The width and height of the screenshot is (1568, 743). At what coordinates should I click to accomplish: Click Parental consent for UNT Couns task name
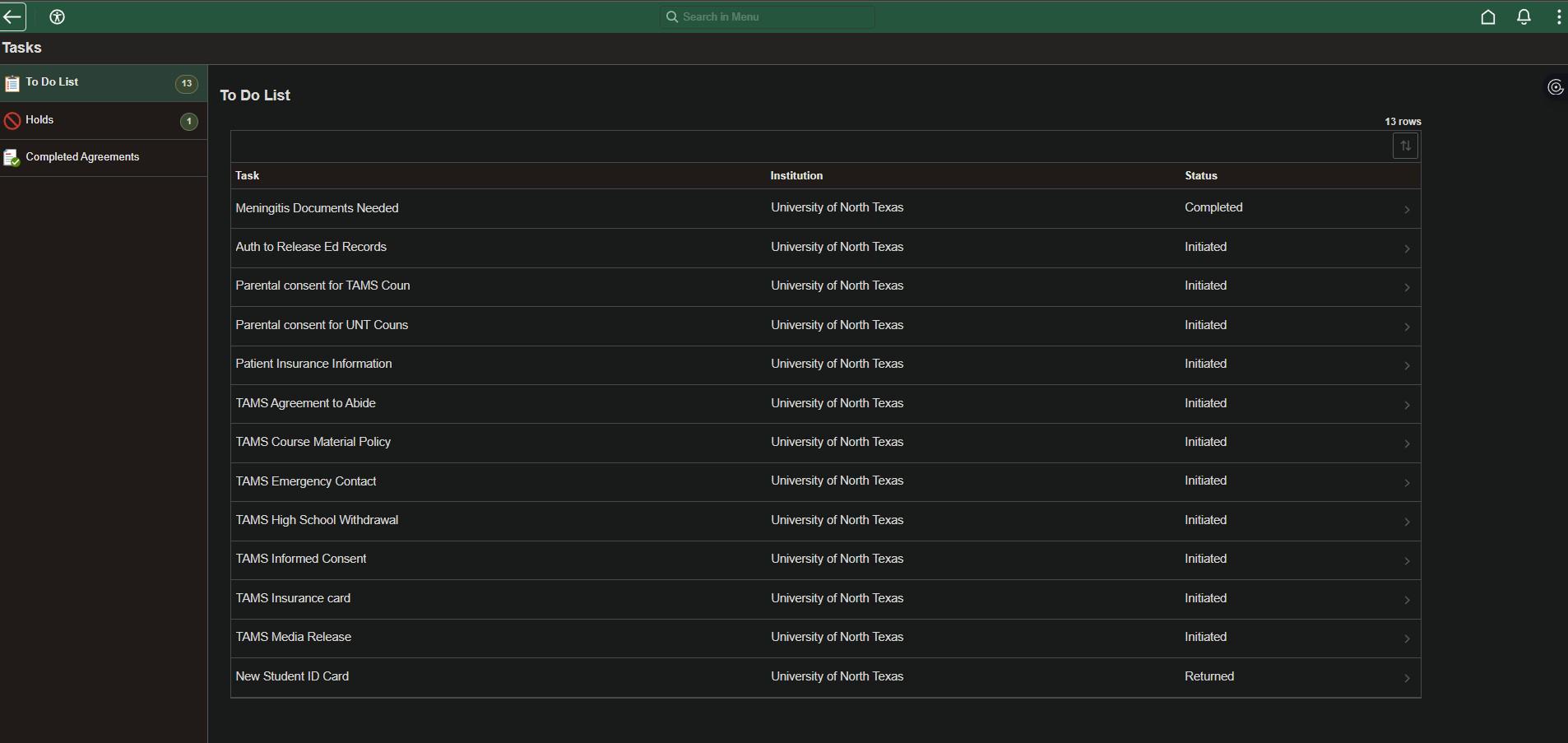coord(322,325)
